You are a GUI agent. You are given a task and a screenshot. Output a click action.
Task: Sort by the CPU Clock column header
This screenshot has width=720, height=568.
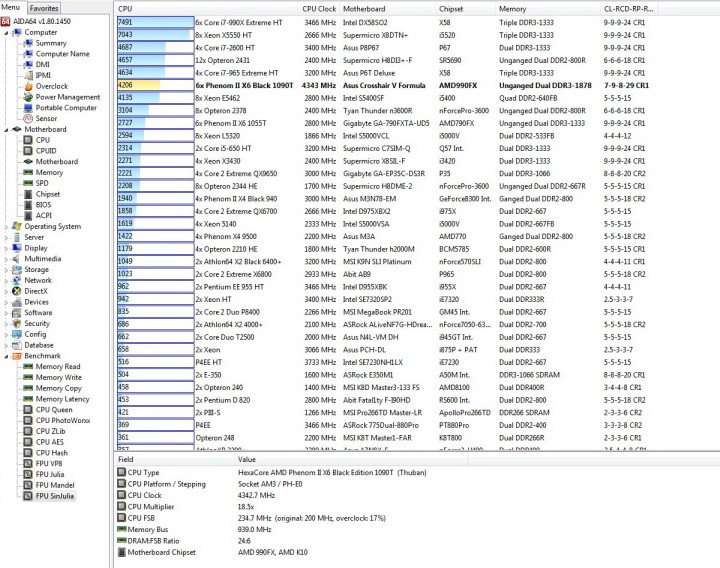(x=319, y=9)
